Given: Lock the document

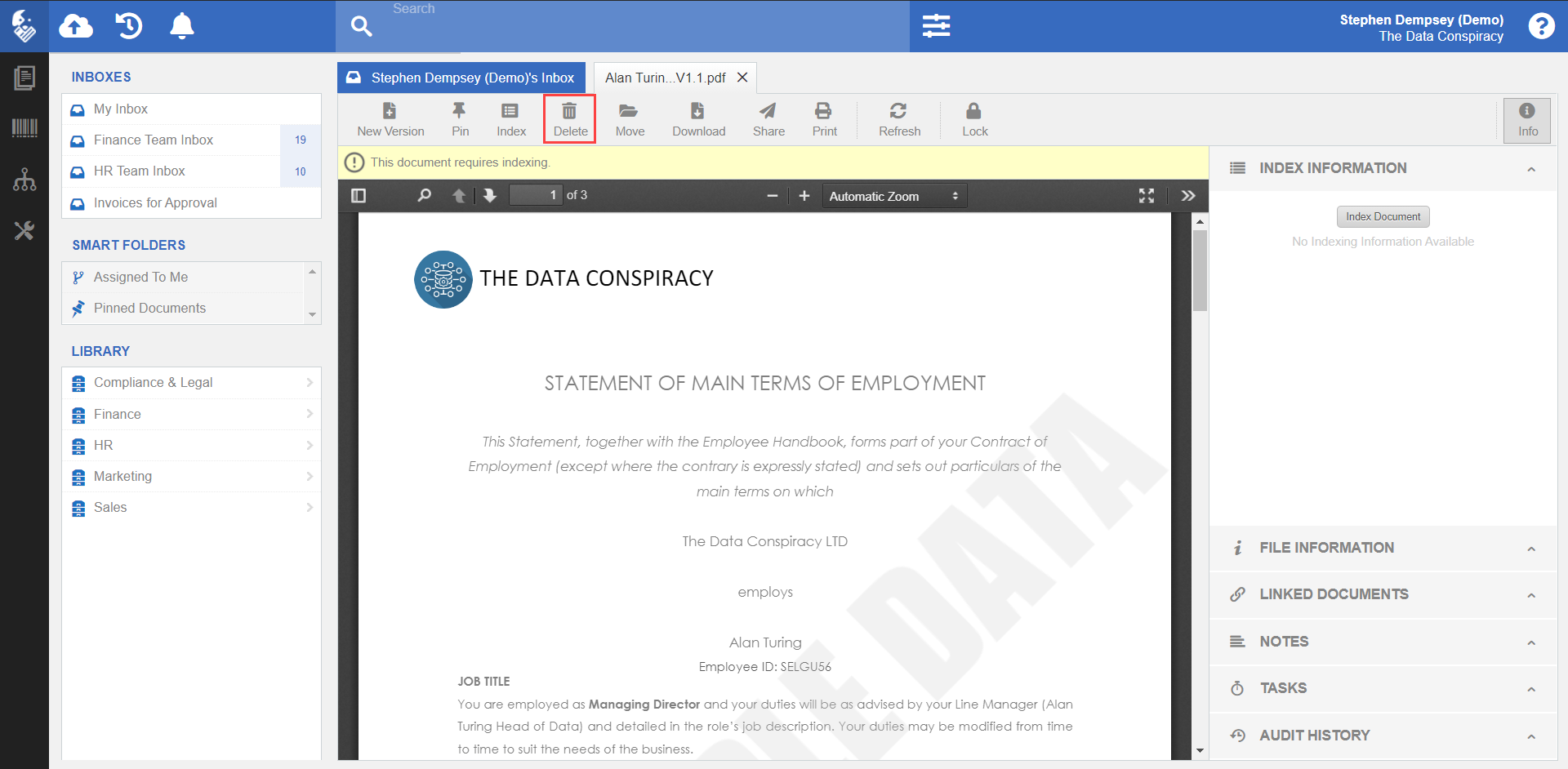Looking at the screenshot, I should 974,119.
